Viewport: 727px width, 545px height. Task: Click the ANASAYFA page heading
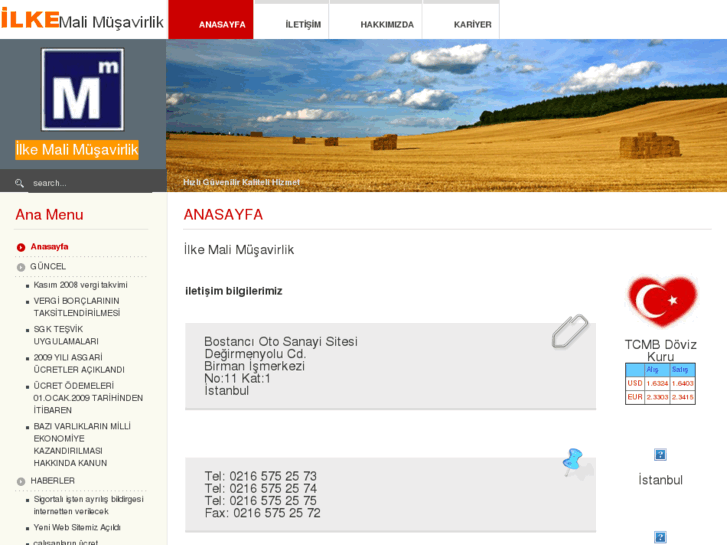point(223,214)
